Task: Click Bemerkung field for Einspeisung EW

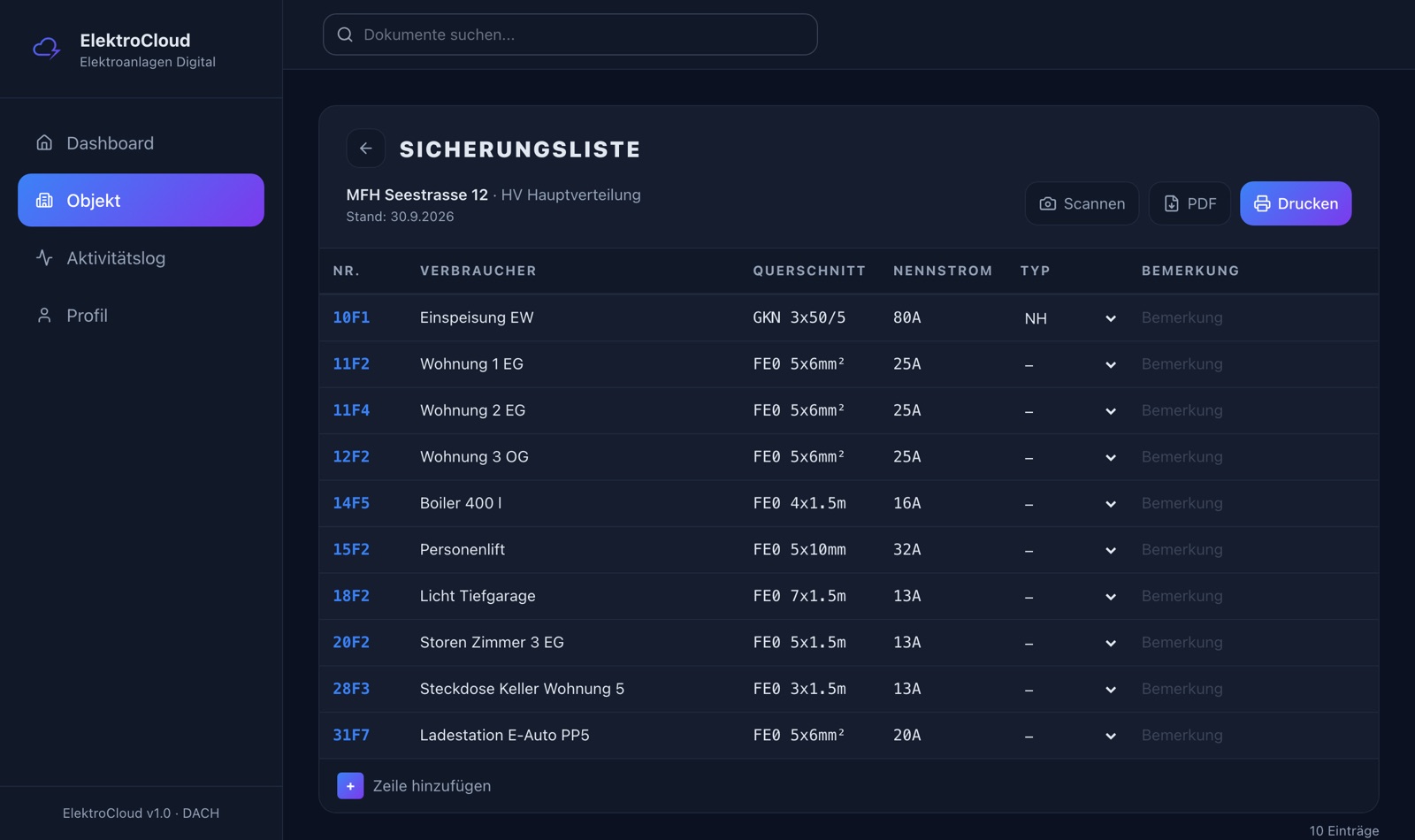Action: coord(1252,317)
